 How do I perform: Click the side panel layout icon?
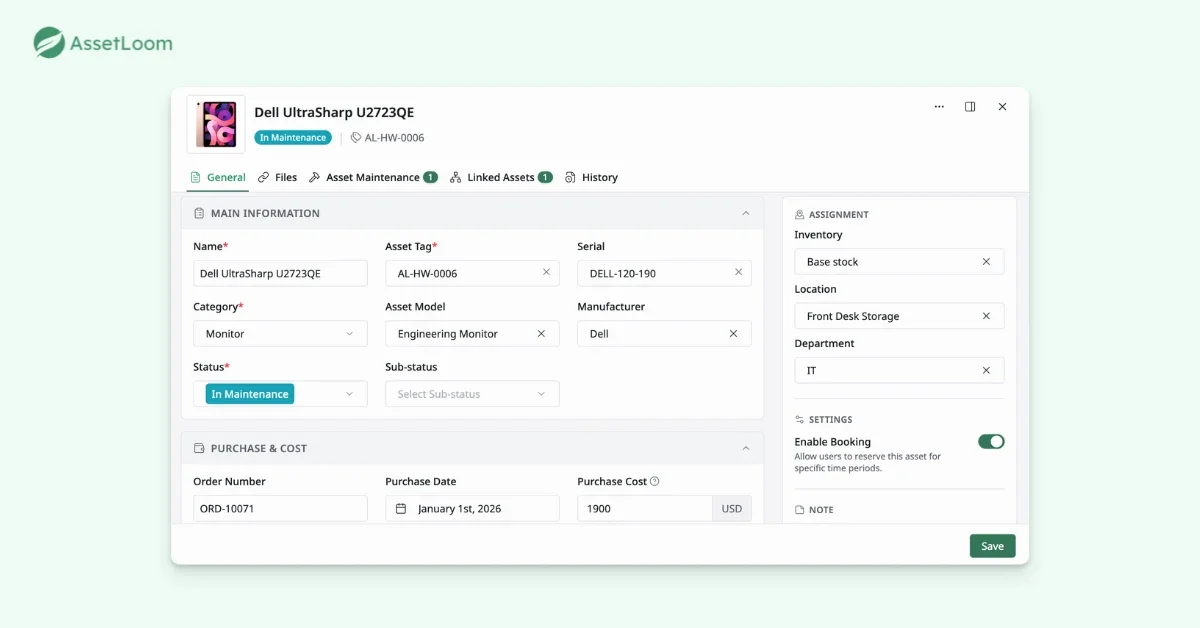(x=970, y=107)
